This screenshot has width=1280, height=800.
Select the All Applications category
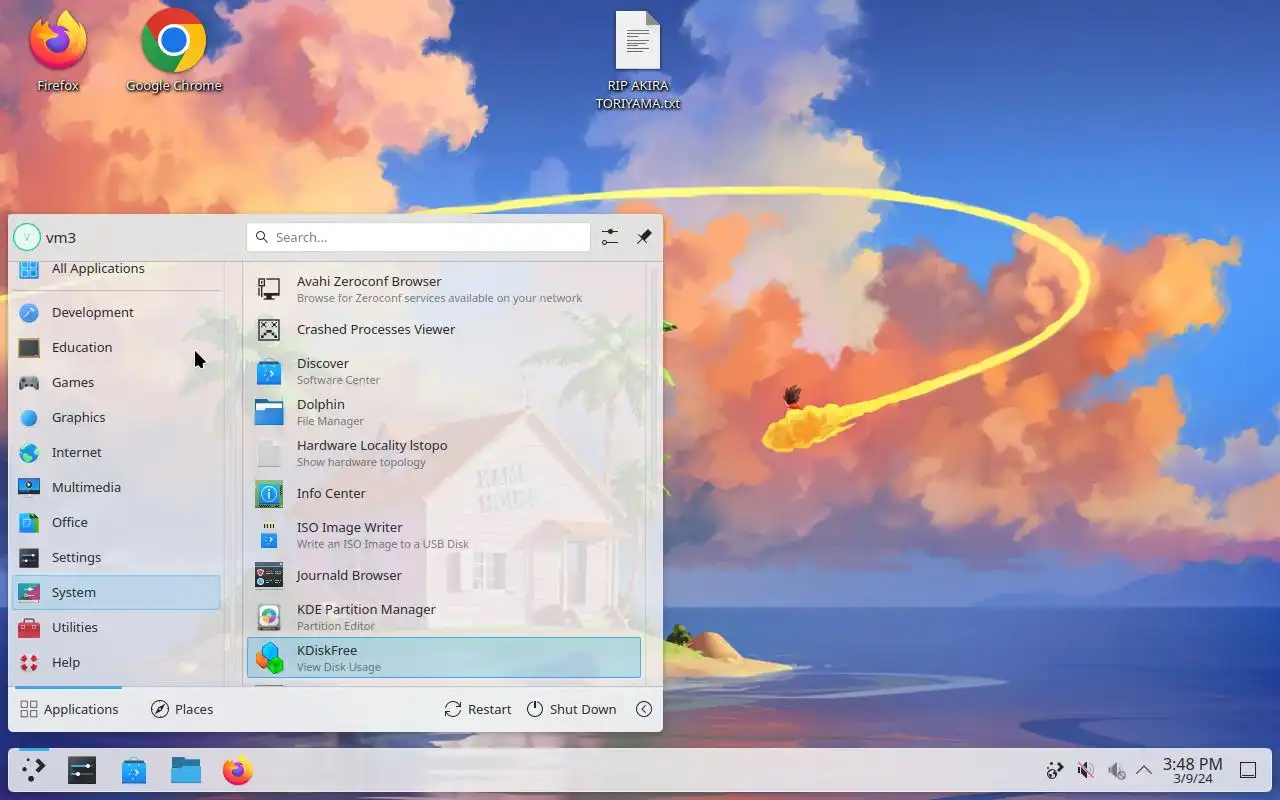116,269
